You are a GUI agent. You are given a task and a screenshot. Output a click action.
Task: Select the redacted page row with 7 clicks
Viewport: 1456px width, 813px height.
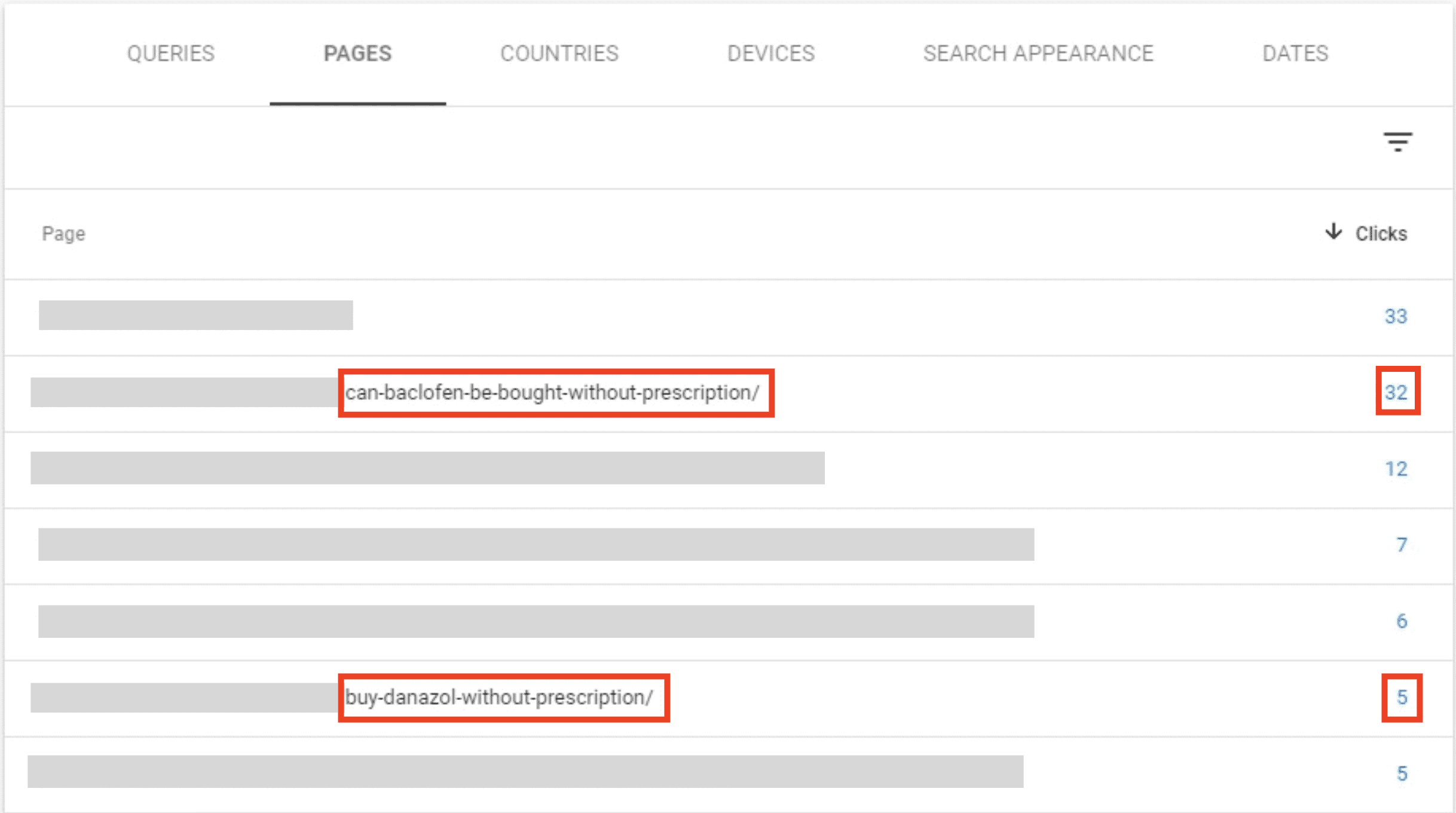tap(536, 545)
